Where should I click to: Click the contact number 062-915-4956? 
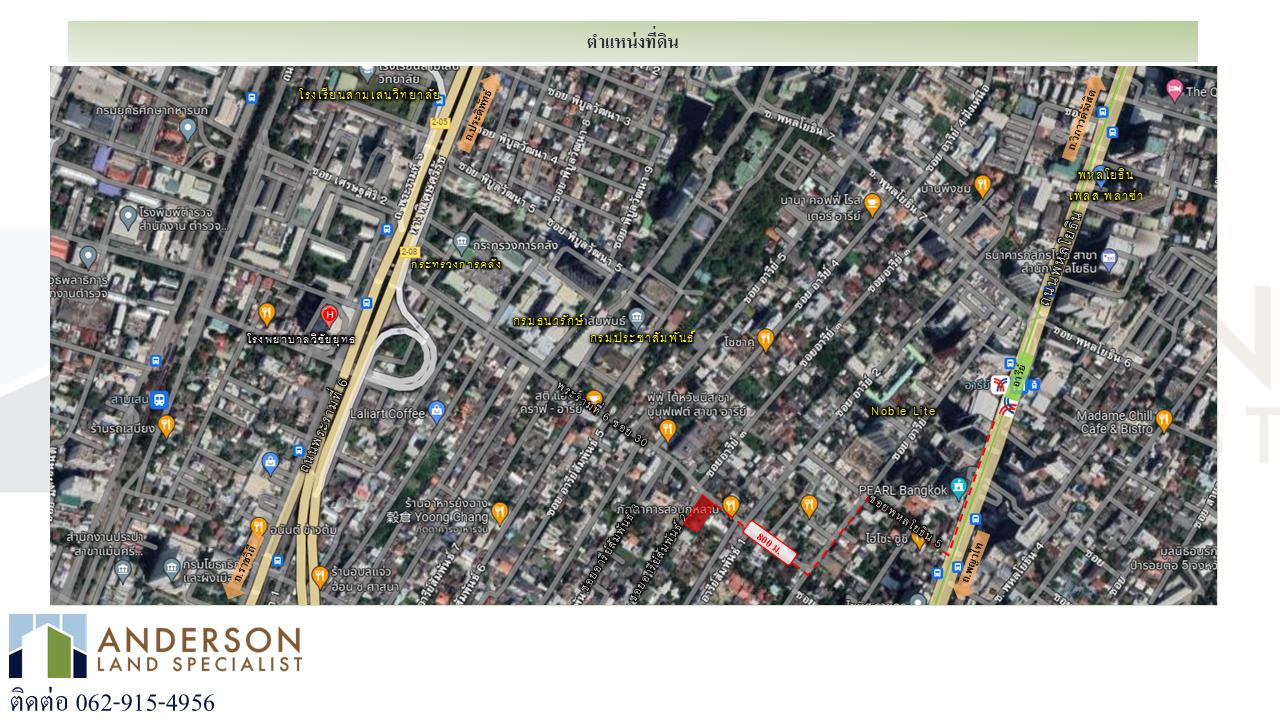[x=144, y=702]
